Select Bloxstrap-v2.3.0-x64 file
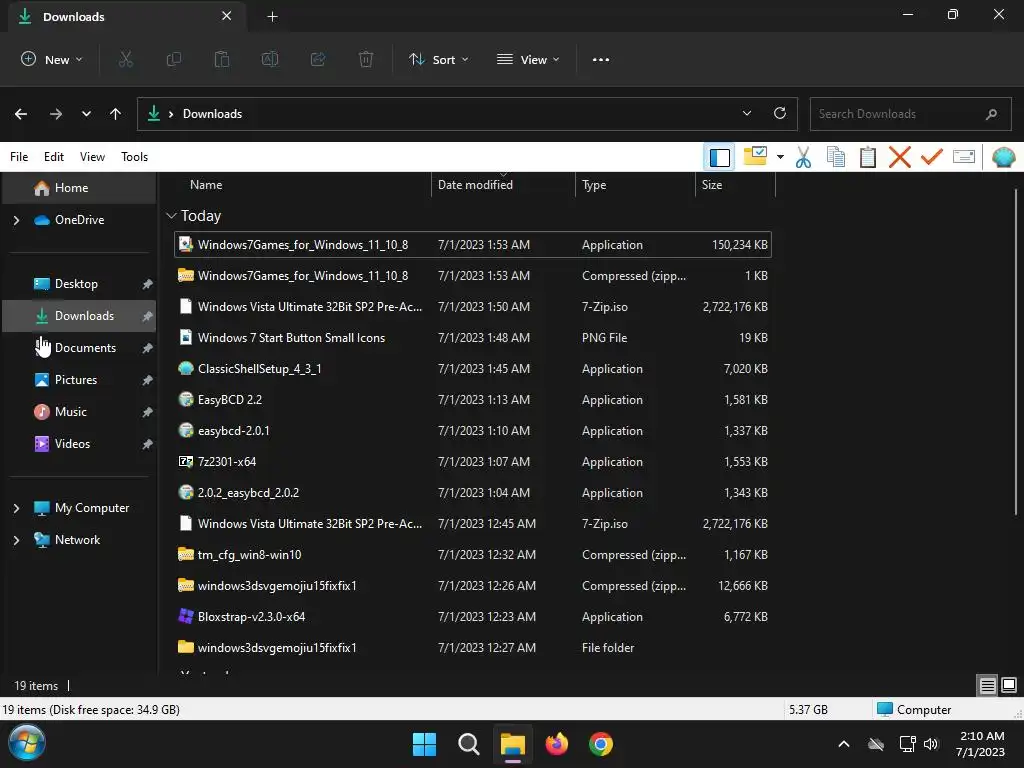The height and width of the screenshot is (768, 1024). point(473,617)
